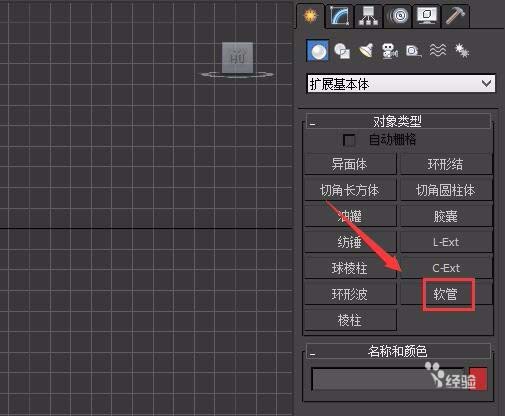Click the 纺锤 button
Image resolution: width=505 pixels, height=416 pixels.
[350, 242]
